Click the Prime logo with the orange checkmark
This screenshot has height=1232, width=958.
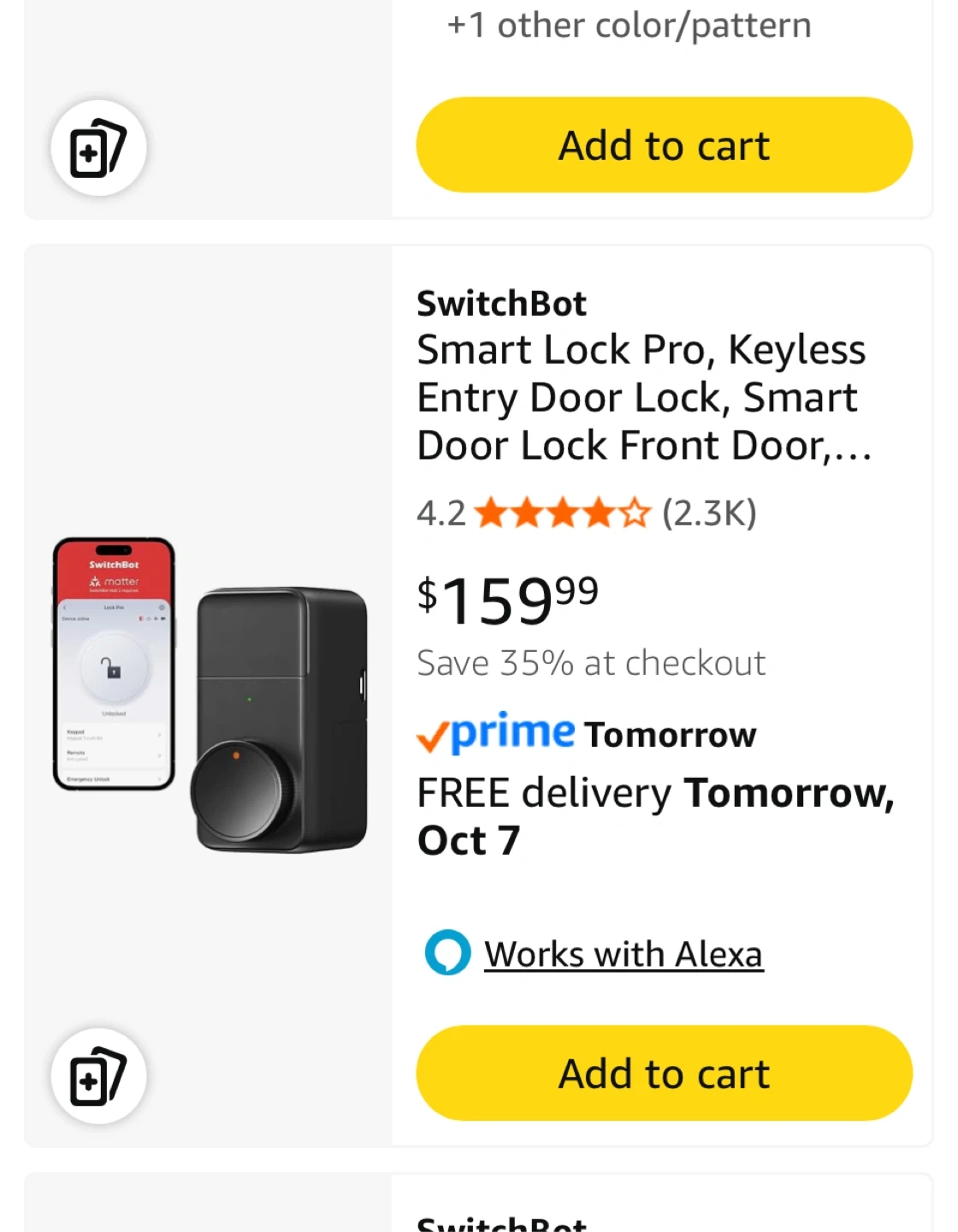495,733
